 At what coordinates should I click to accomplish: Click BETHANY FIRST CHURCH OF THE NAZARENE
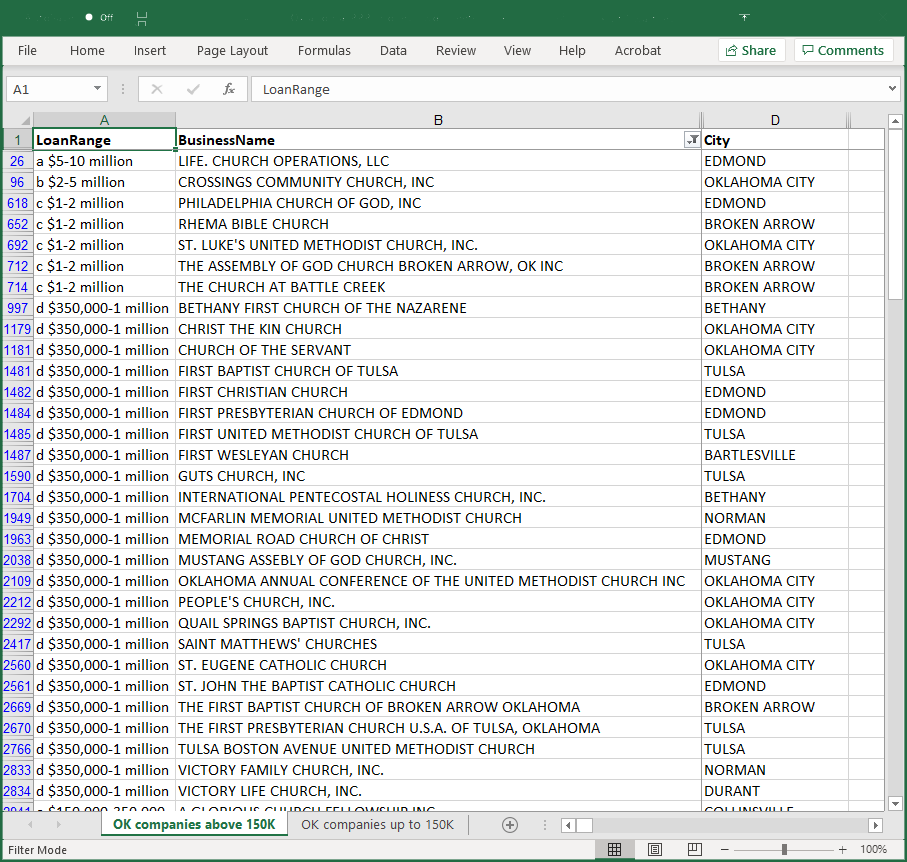(x=438, y=308)
